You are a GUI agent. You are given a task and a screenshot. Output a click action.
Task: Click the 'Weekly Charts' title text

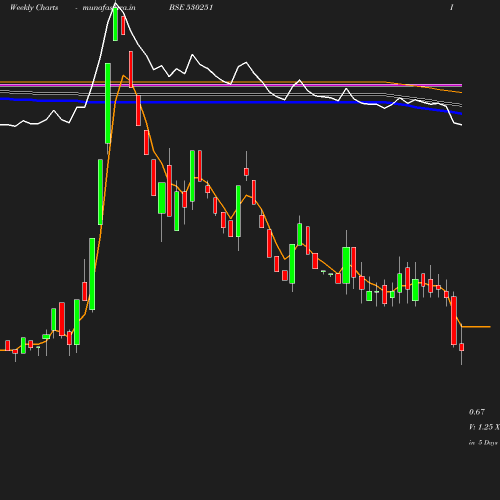tap(34, 7)
